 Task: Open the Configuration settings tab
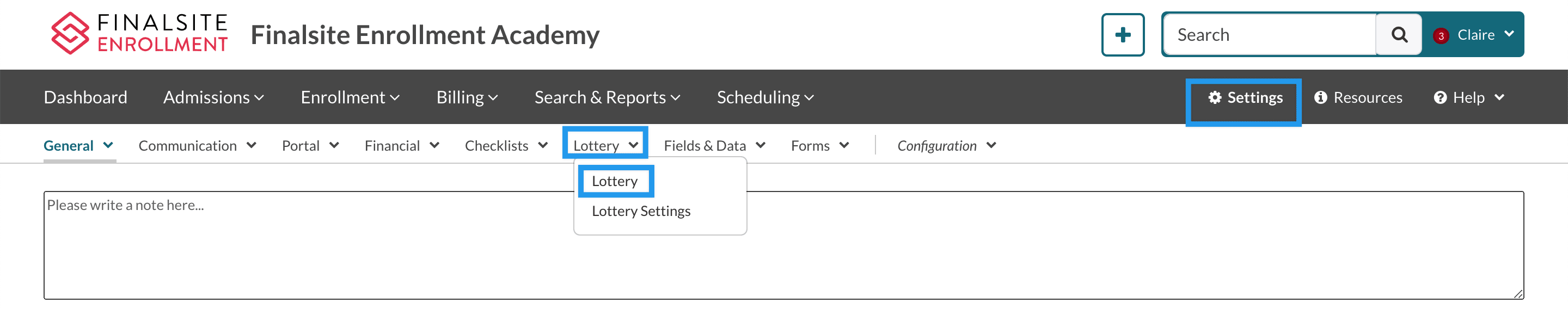pyautogui.click(x=945, y=146)
